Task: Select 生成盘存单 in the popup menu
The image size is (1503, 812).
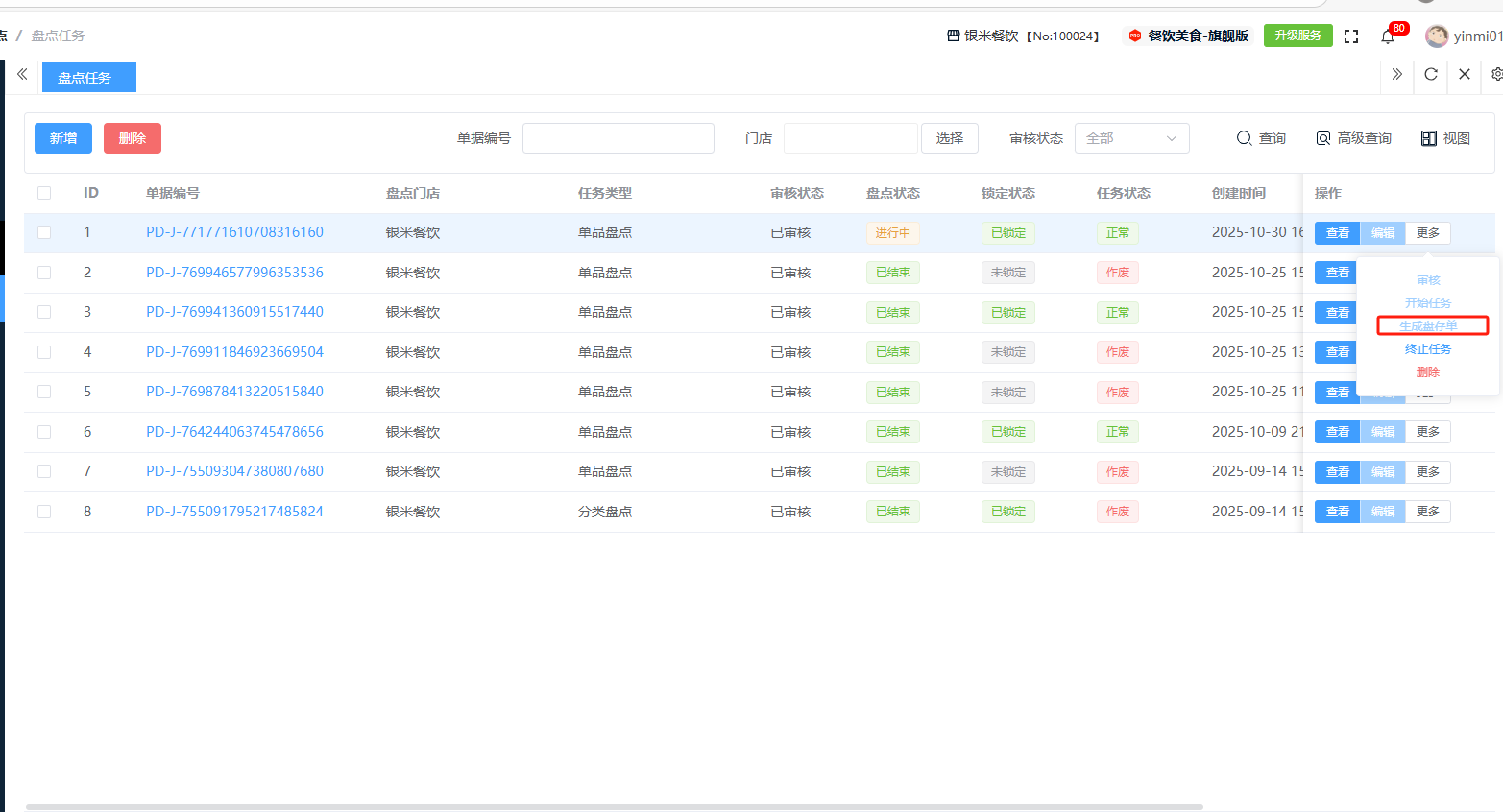Action: coord(1428,326)
